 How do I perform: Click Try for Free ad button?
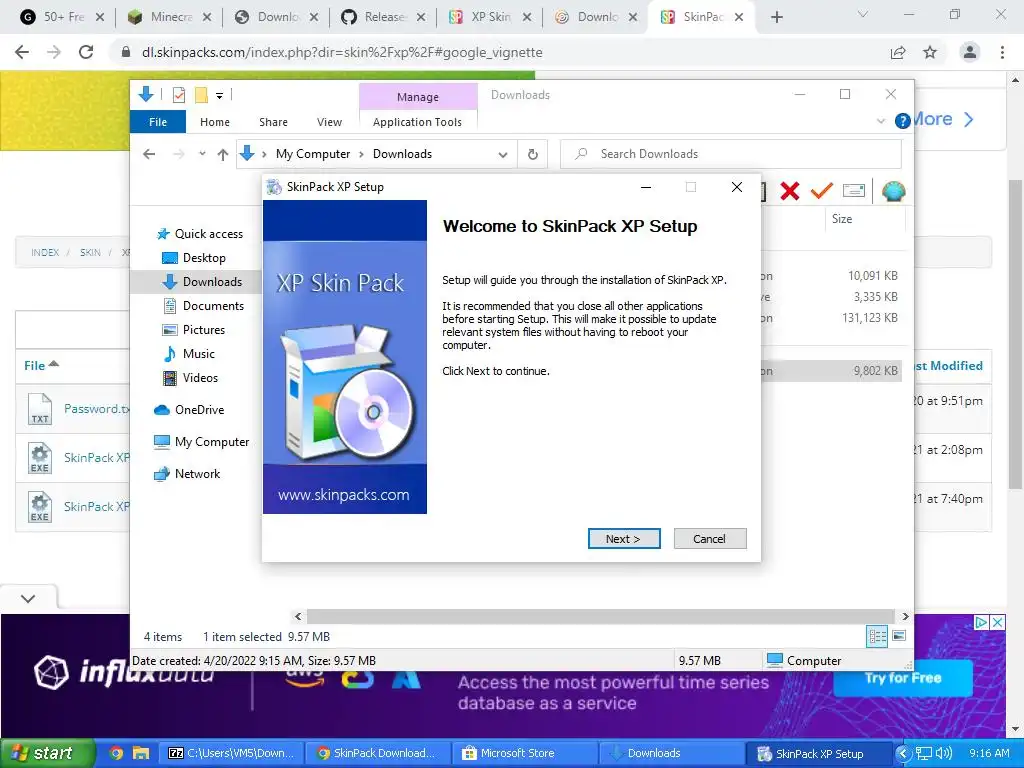click(x=903, y=678)
